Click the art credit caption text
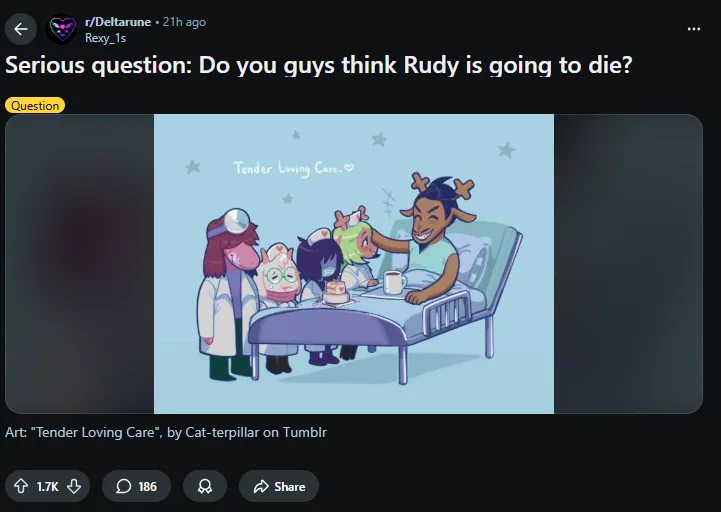 tap(166, 433)
